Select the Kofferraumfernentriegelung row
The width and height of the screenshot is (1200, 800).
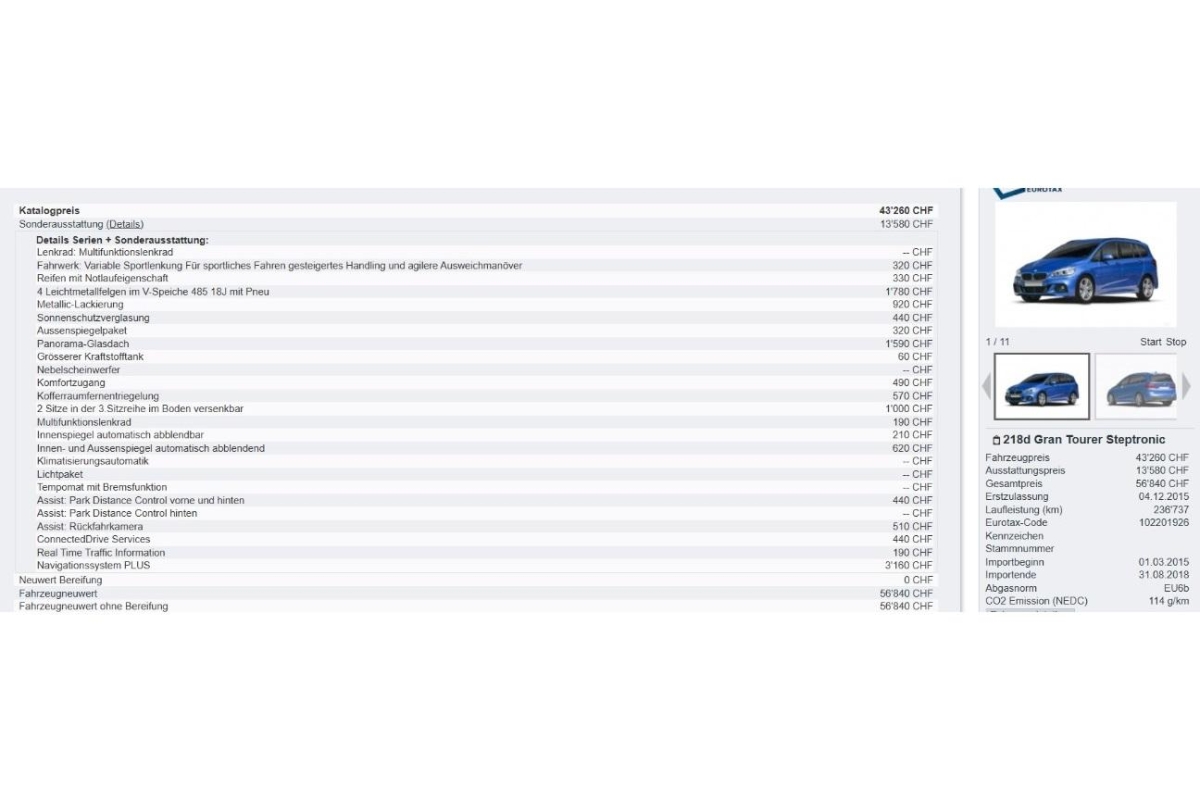click(476, 396)
